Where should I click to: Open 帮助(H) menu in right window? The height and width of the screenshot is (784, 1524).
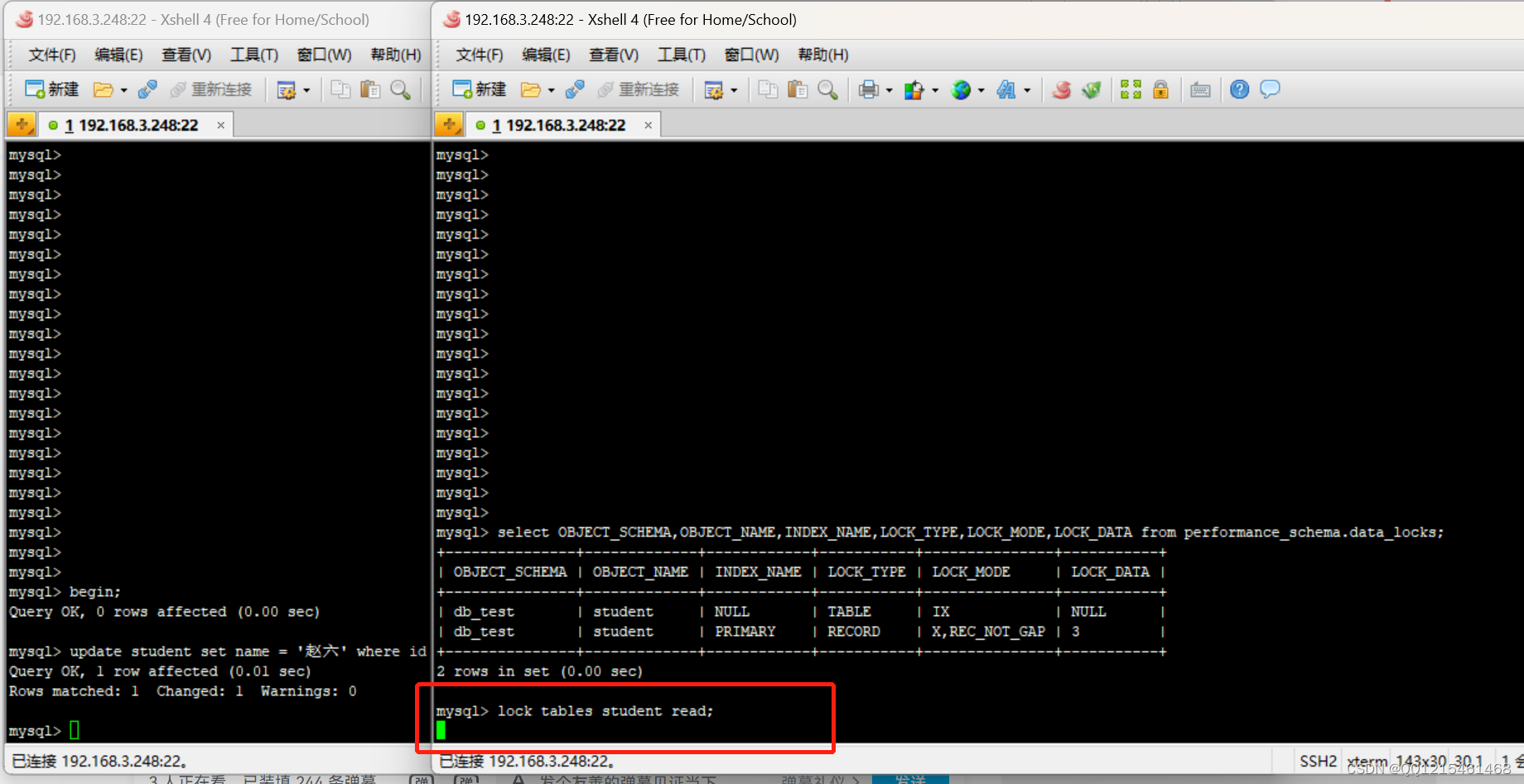point(823,55)
